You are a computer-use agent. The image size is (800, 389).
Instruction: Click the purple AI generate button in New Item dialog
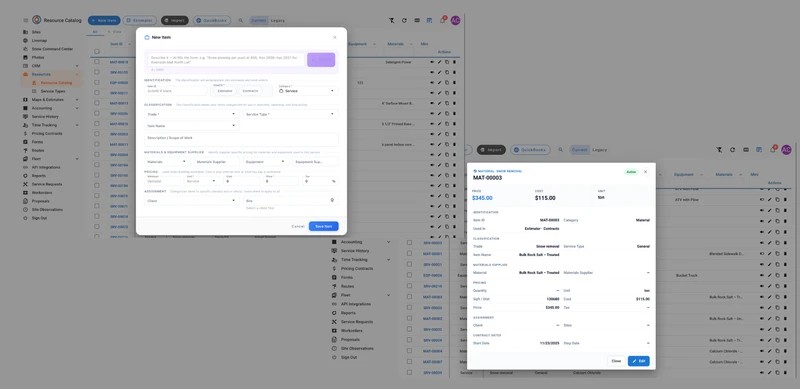pyautogui.click(x=321, y=60)
